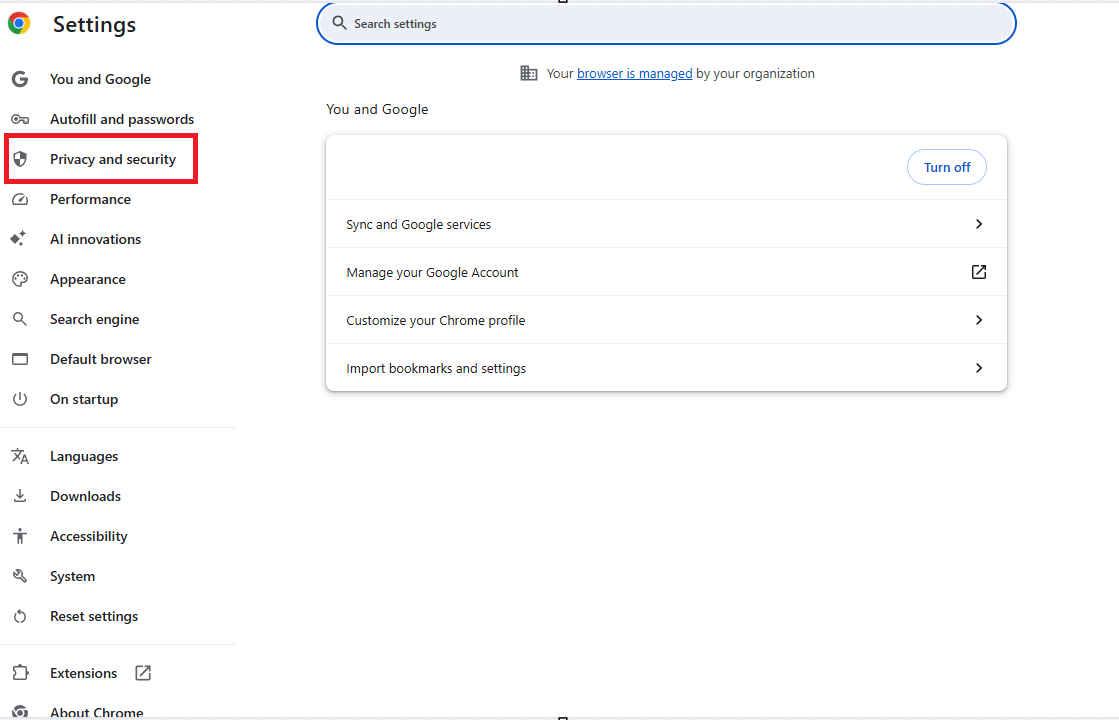
Task: Click the Chrome logo beside Settings
Action: click(19, 24)
